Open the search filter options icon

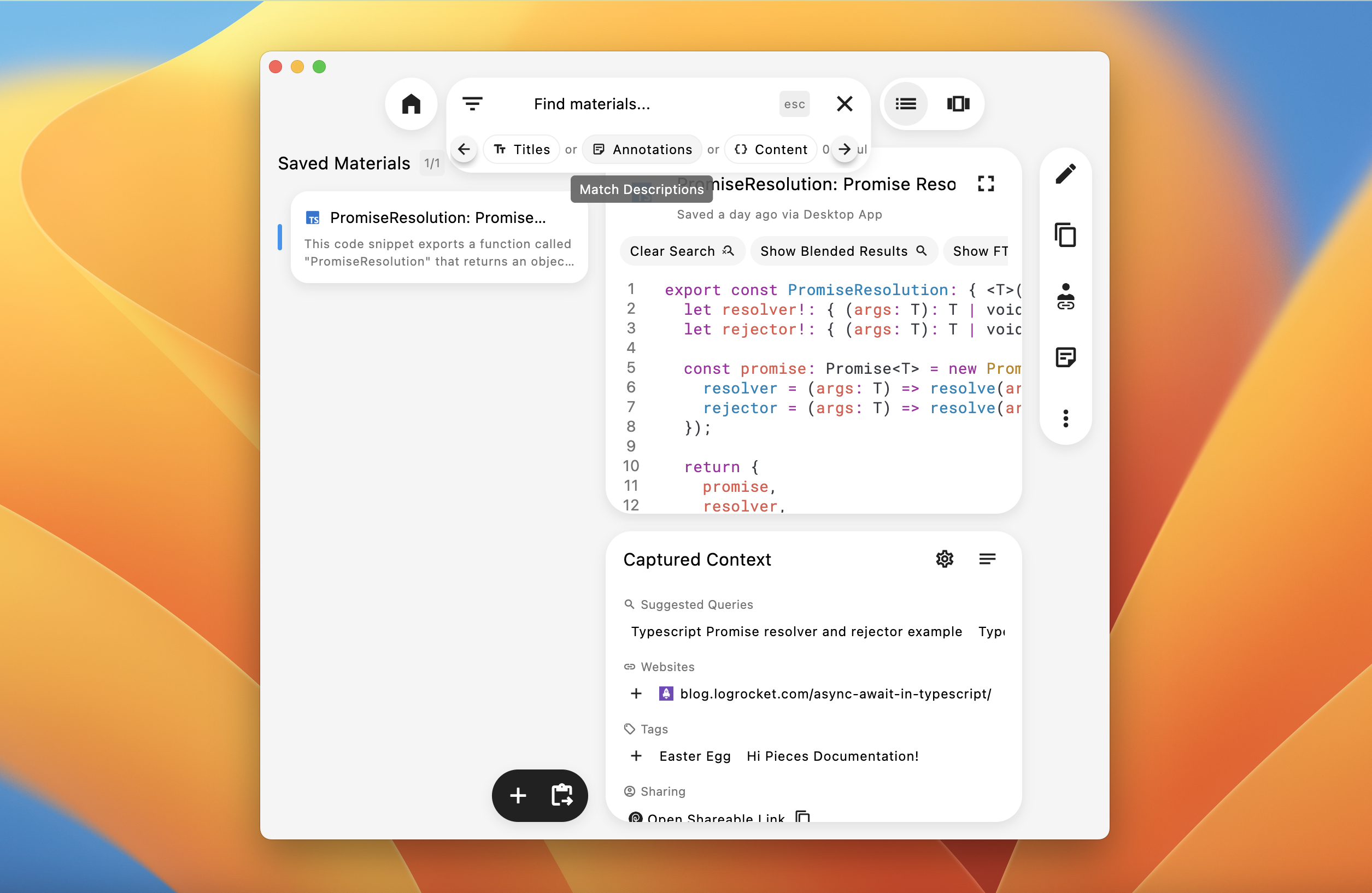click(472, 104)
